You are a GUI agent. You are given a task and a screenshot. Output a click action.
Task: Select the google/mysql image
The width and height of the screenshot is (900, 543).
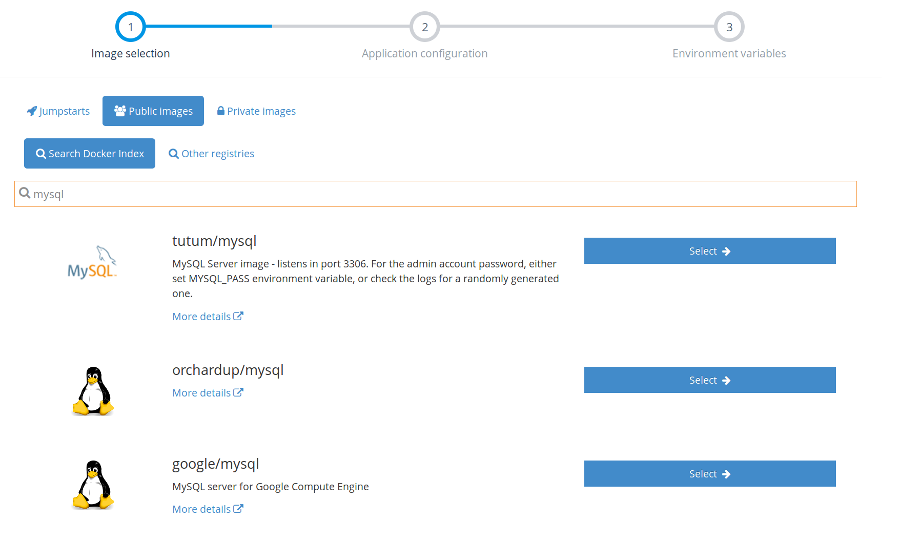[x=709, y=474]
